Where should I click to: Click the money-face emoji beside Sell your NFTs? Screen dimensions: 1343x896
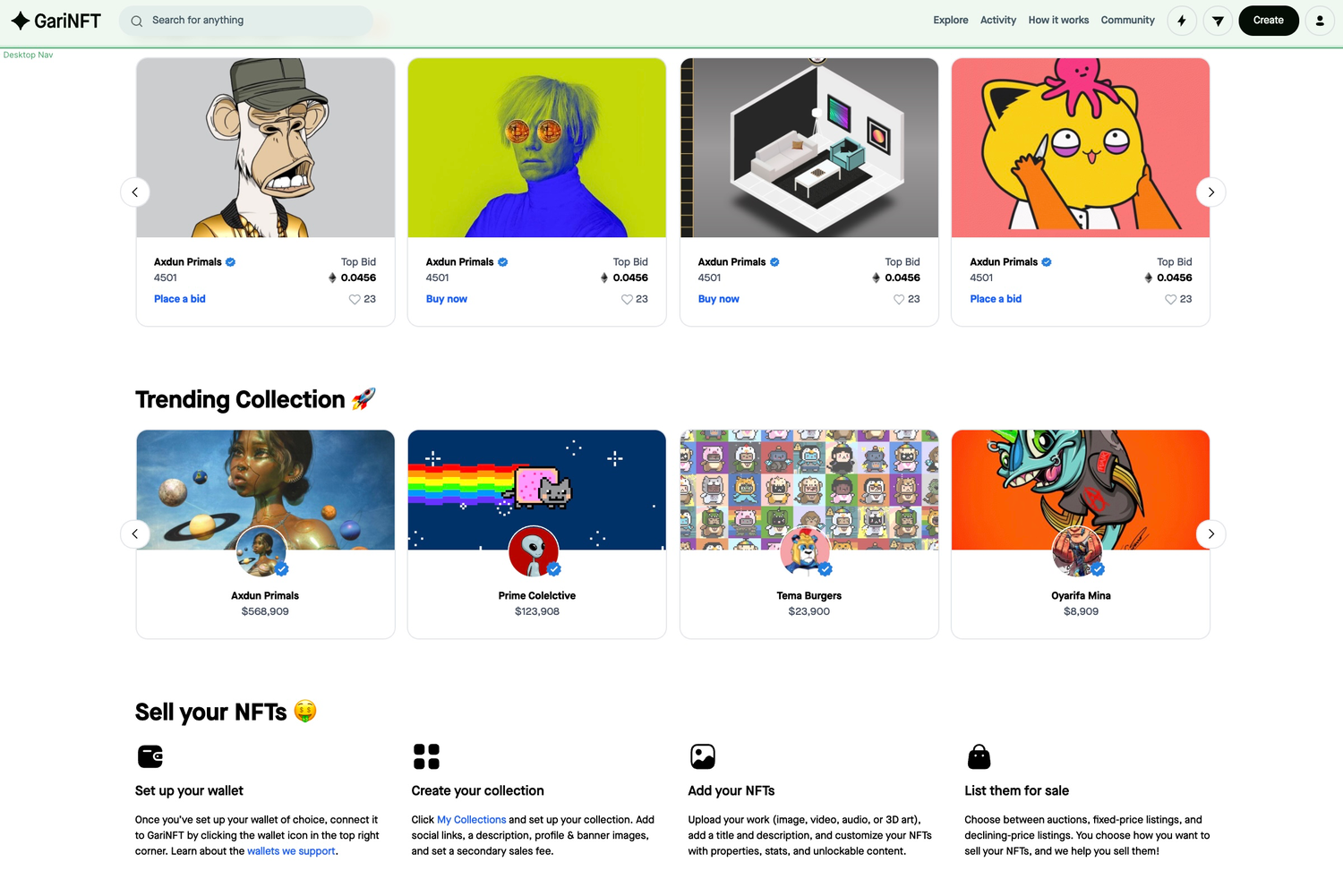(305, 711)
